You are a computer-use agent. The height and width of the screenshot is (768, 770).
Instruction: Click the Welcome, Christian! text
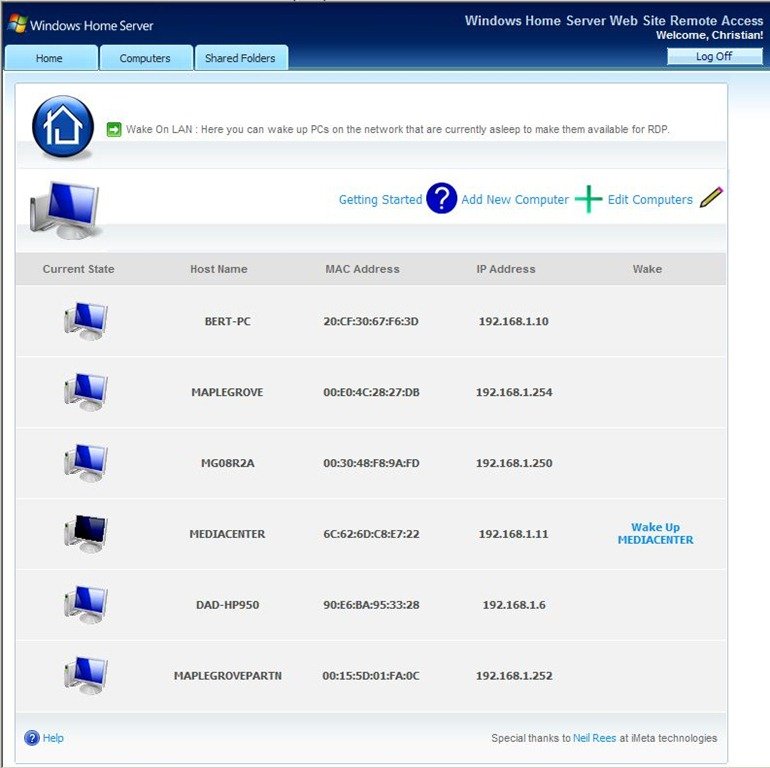pos(710,35)
